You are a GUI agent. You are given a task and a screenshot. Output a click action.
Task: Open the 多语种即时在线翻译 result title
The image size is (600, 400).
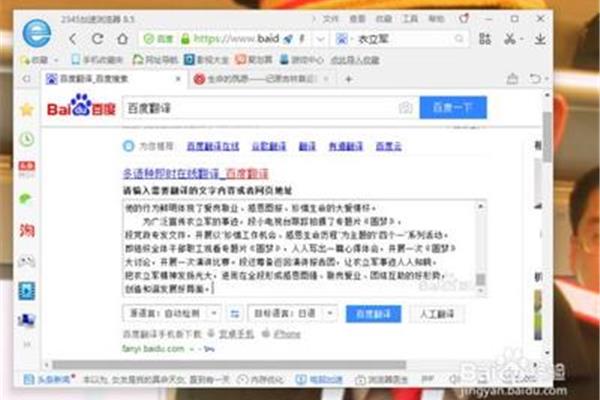[x=195, y=173]
